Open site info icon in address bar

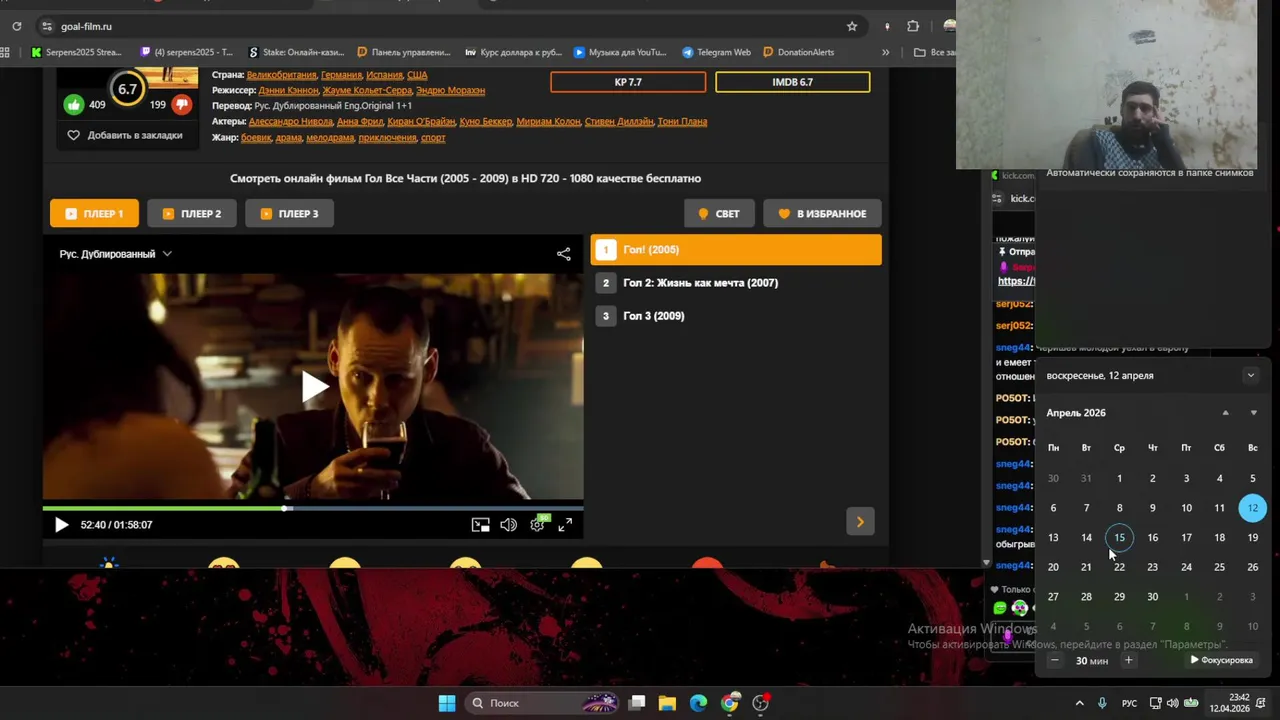coord(46,26)
